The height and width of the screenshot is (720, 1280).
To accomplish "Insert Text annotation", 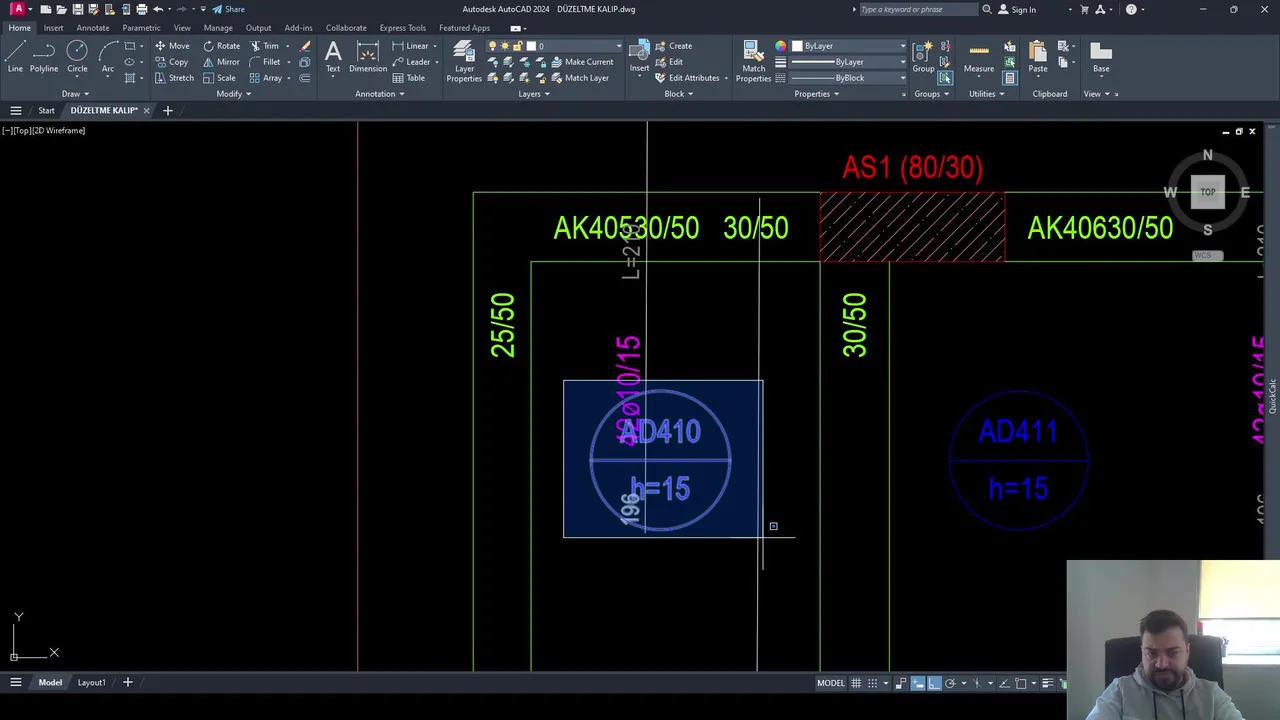I will click(x=333, y=56).
